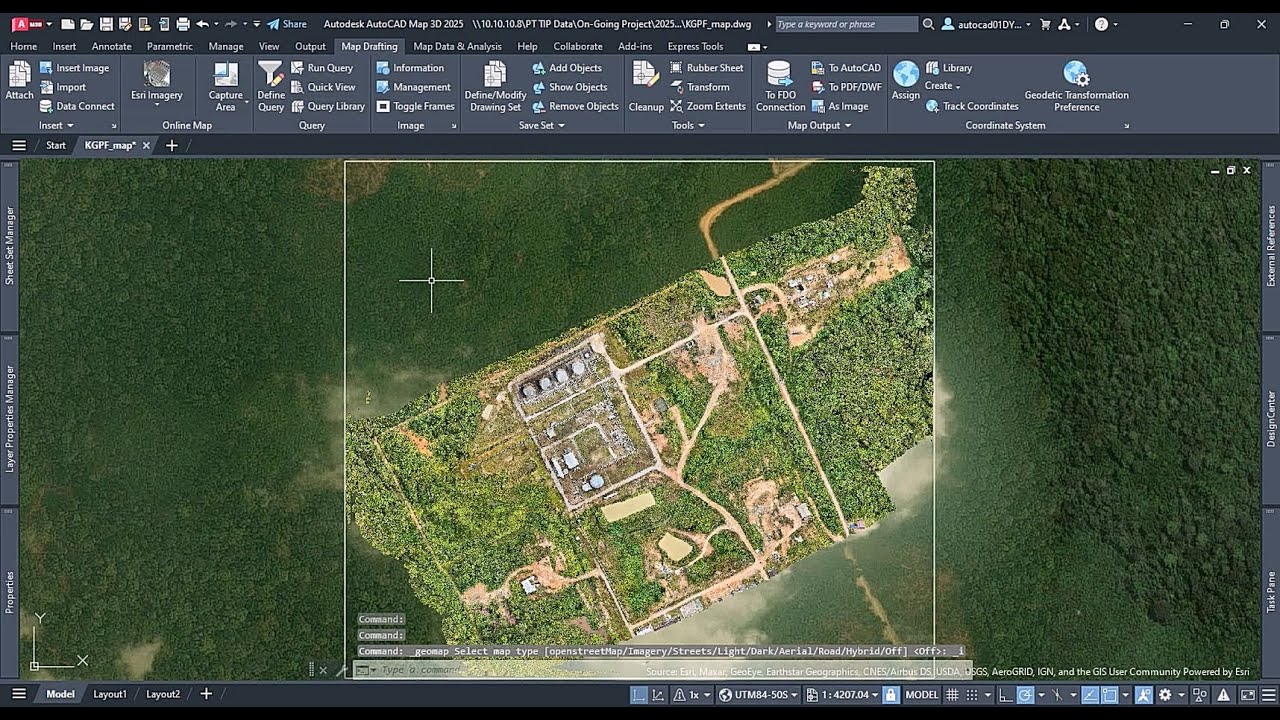Click the annotation monitor warning icon

(x=1224, y=695)
